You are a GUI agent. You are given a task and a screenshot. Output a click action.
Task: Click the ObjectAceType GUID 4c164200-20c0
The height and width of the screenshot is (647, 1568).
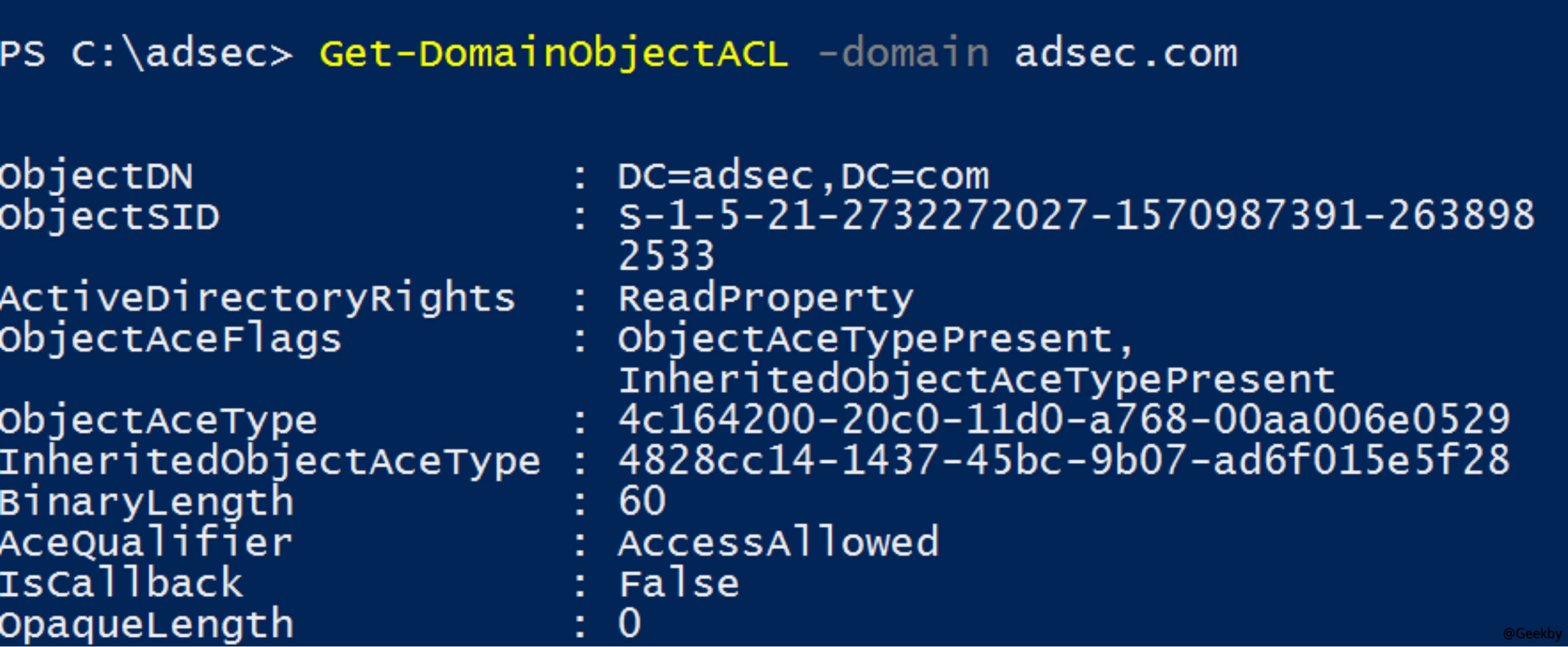click(1063, 421)
